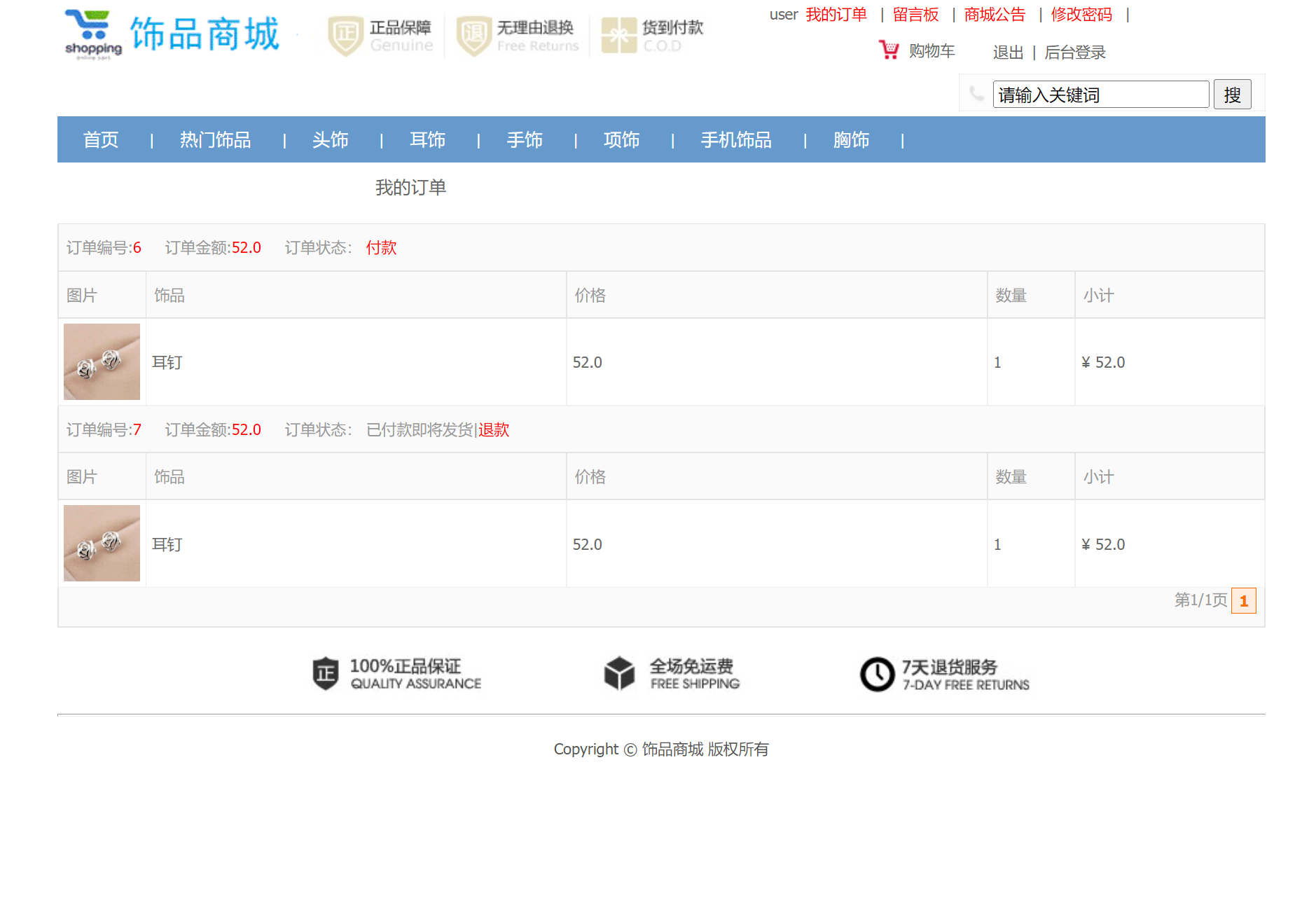1316x898 pixels.
Task: Click ¥ 52.0 subtotal in order 6
Action: click(x=1103, y=363)
